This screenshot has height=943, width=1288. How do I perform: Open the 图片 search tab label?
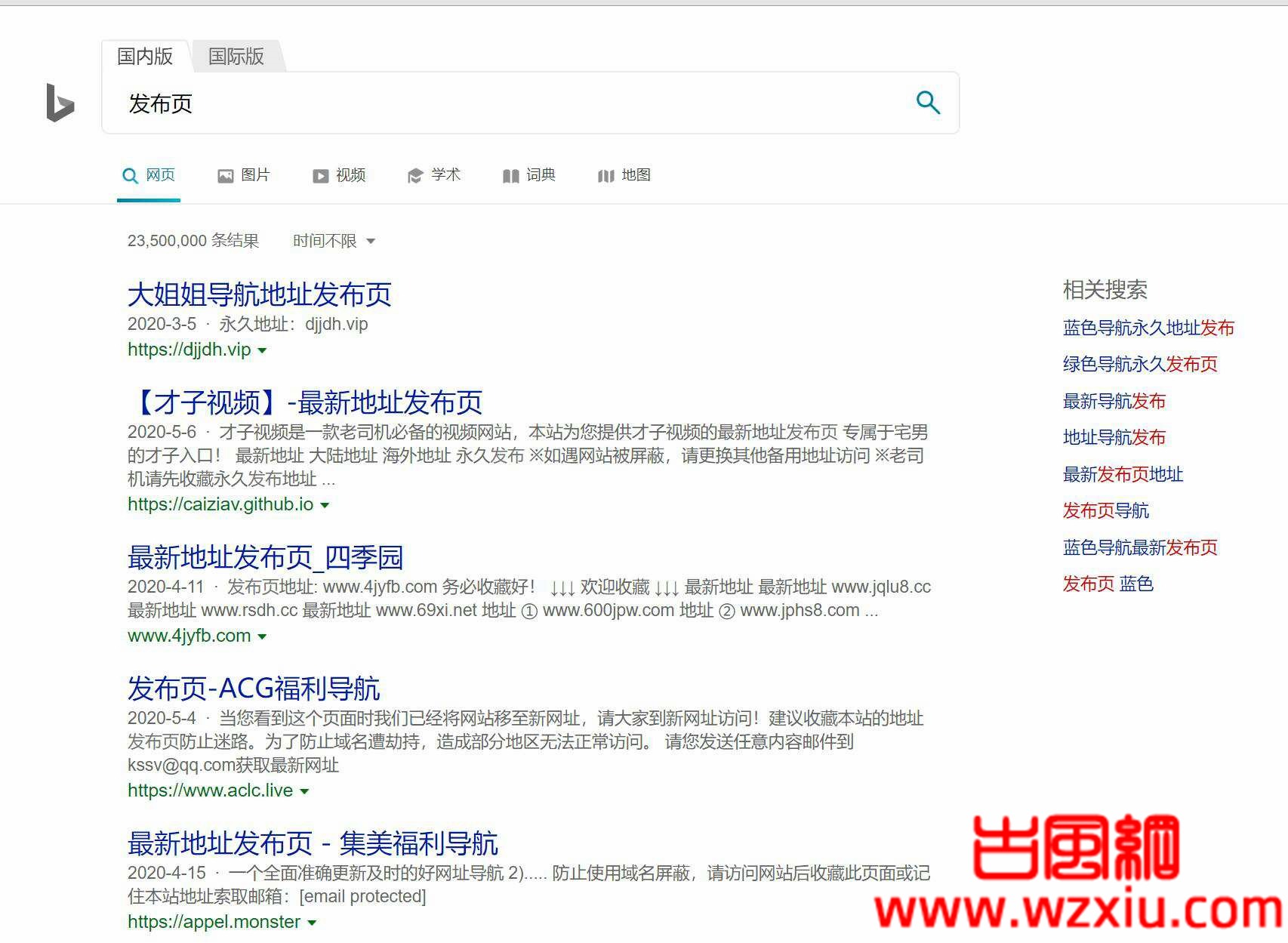coord(255,175)
